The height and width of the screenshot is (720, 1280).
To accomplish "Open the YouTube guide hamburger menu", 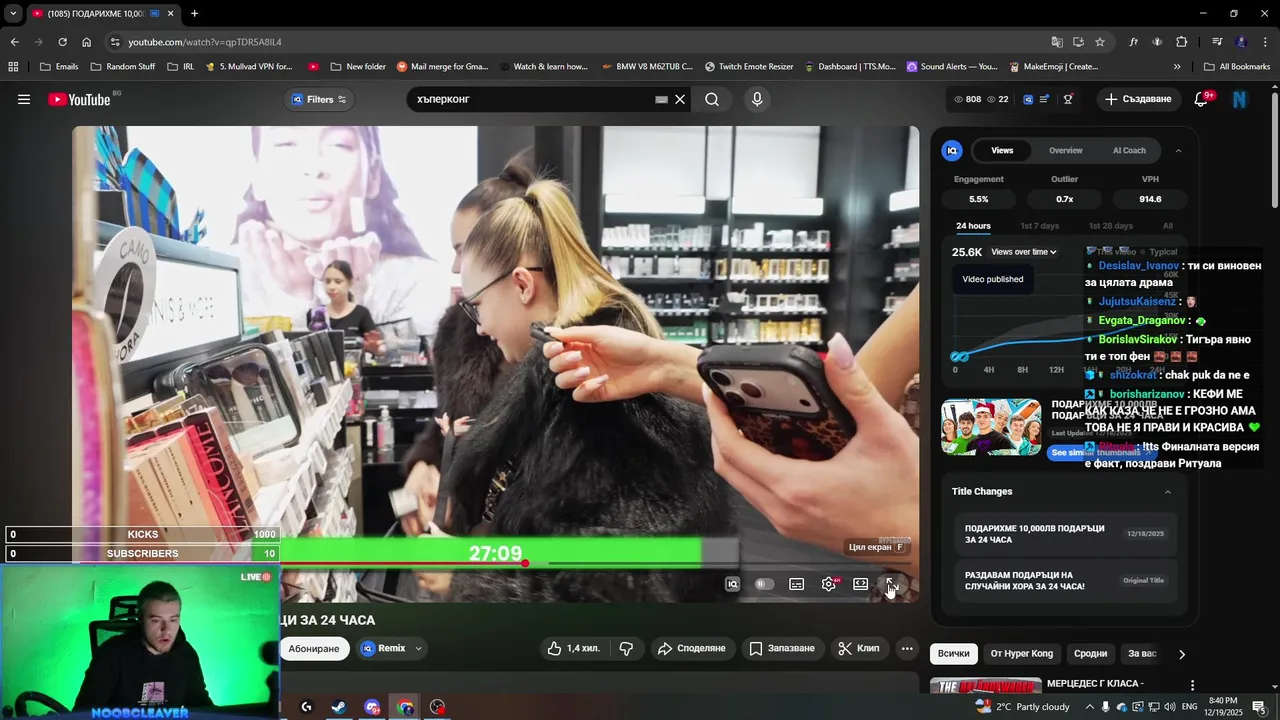I will click(x=24, y=99).
